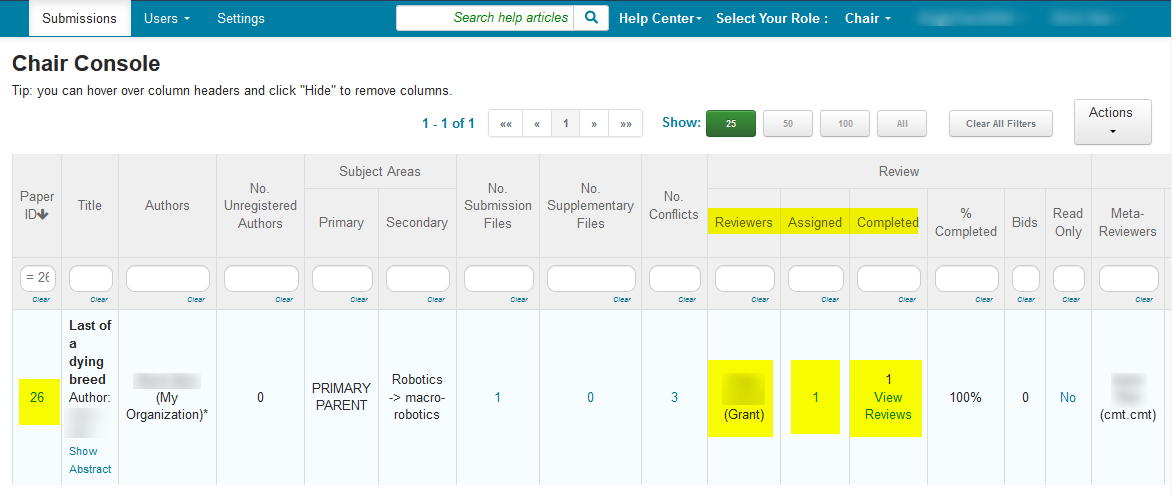Click the % Completed column header
The height and width of the screenshot is (496, 1172).
coord(966,223)
